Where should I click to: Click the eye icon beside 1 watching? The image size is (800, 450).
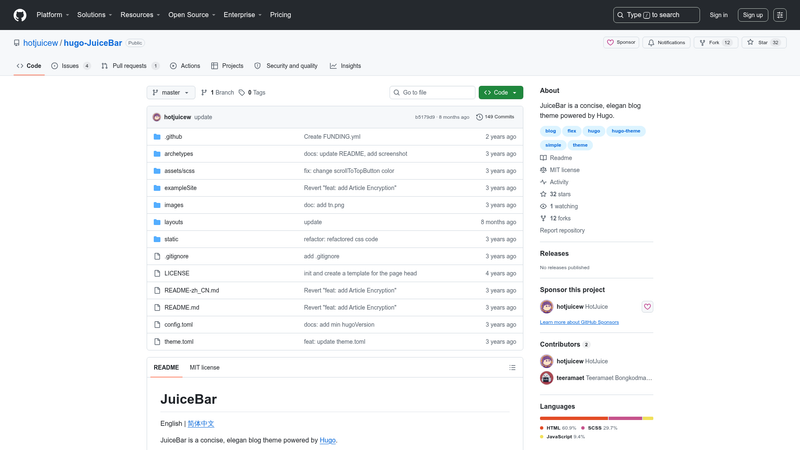543,207
